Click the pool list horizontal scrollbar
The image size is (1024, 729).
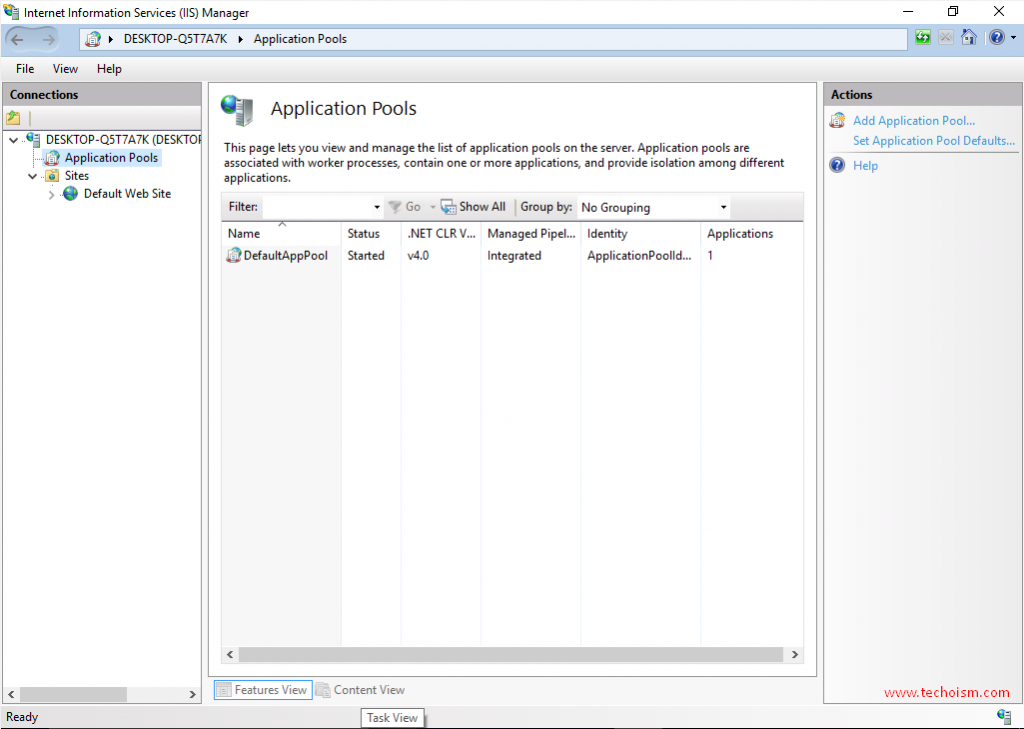point(511,654)
